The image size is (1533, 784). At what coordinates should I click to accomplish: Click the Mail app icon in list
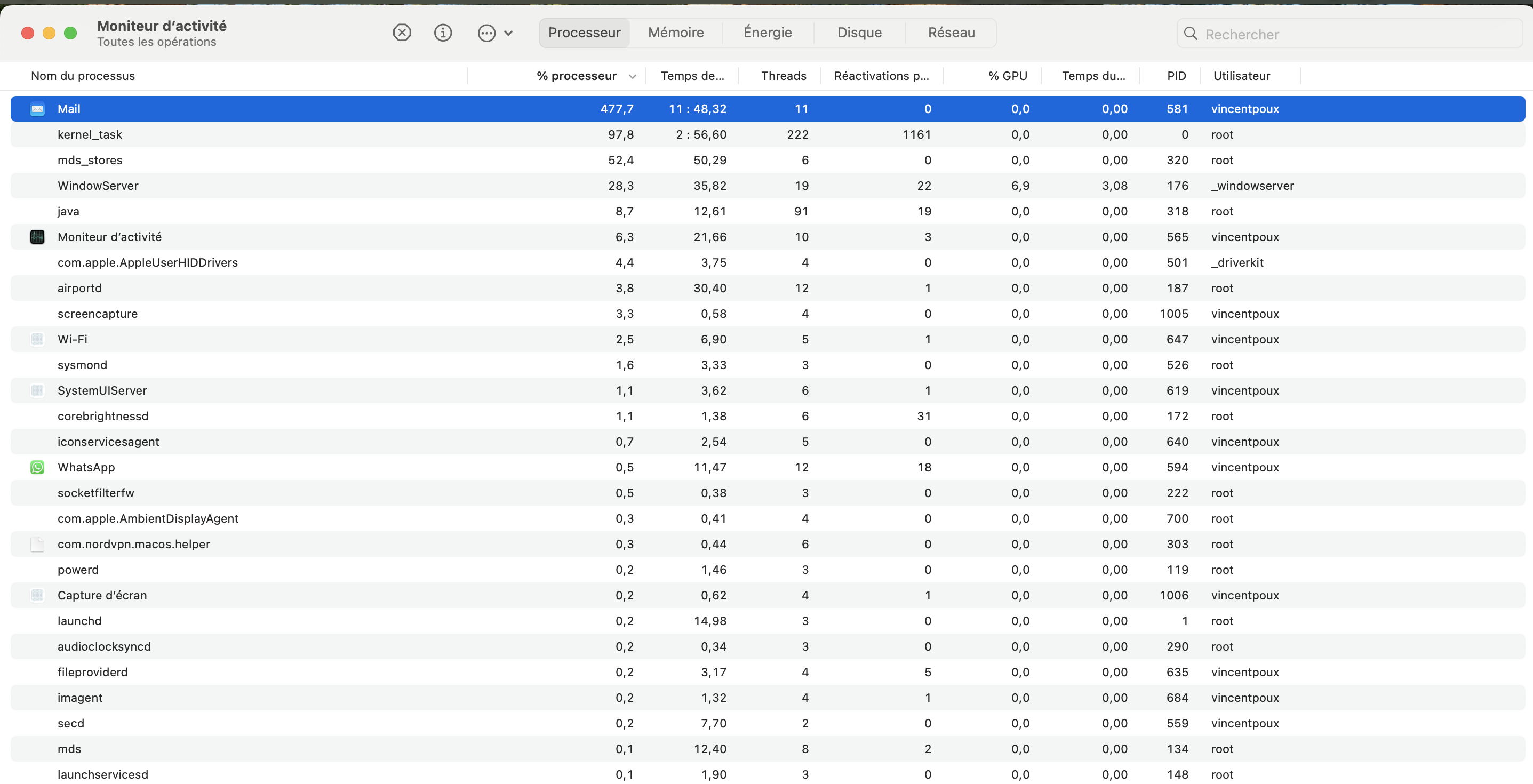(37, 109)
